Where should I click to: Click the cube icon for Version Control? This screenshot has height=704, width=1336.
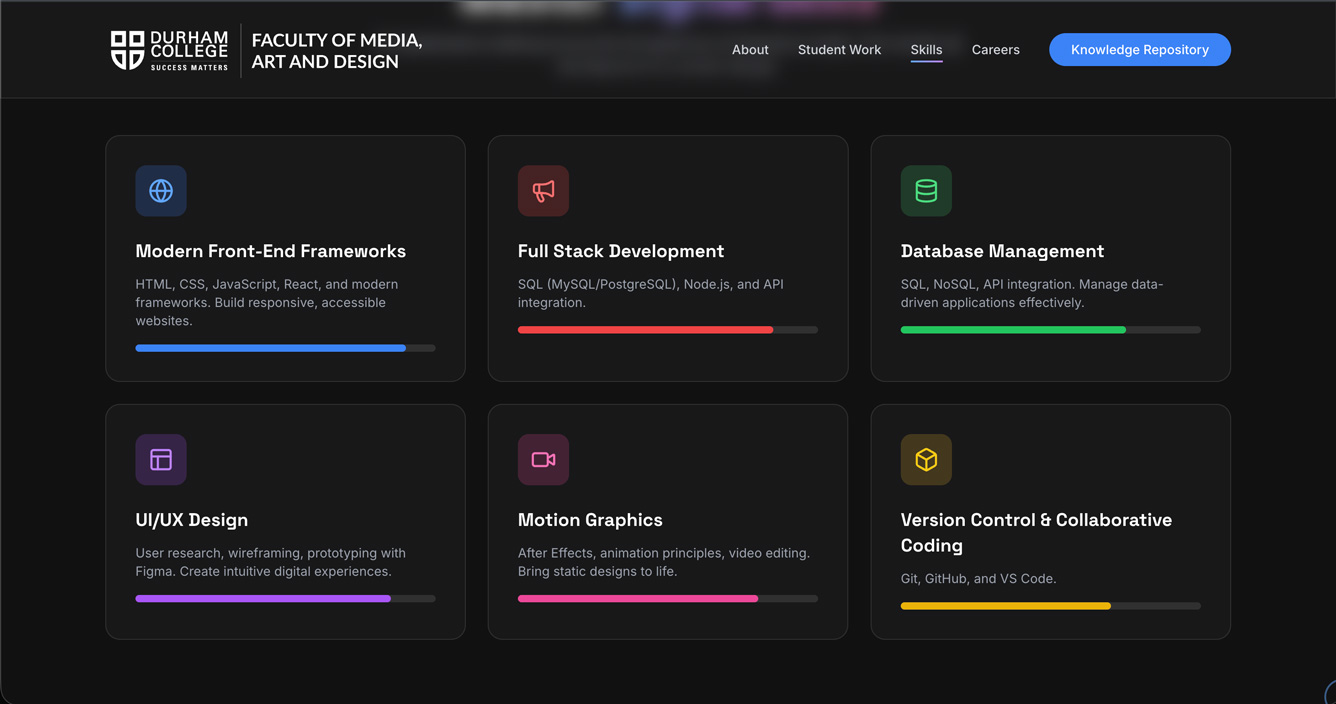click(x=926, y=460)
